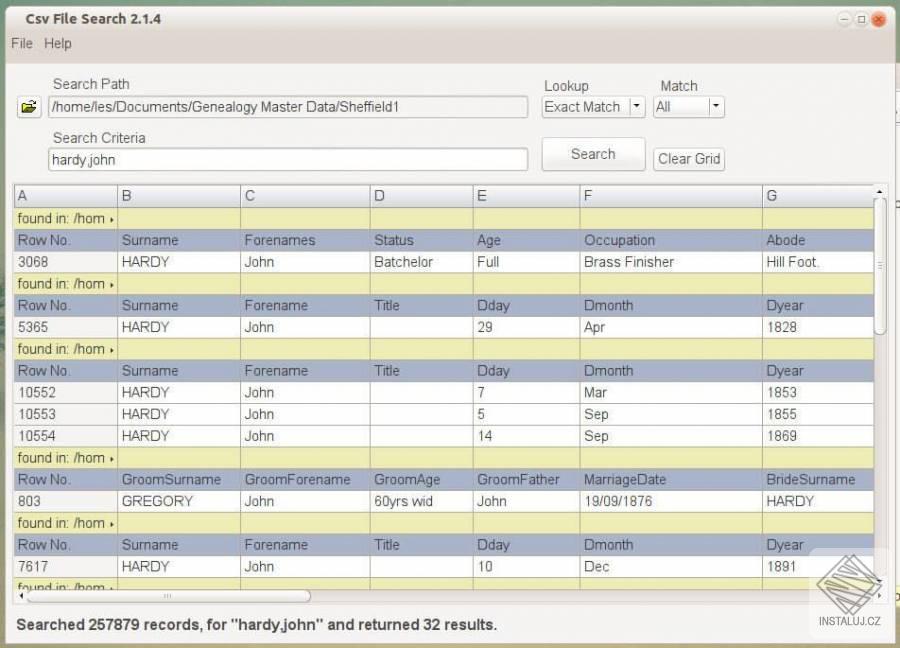Click the window minimize button

(x=844, y=20)
